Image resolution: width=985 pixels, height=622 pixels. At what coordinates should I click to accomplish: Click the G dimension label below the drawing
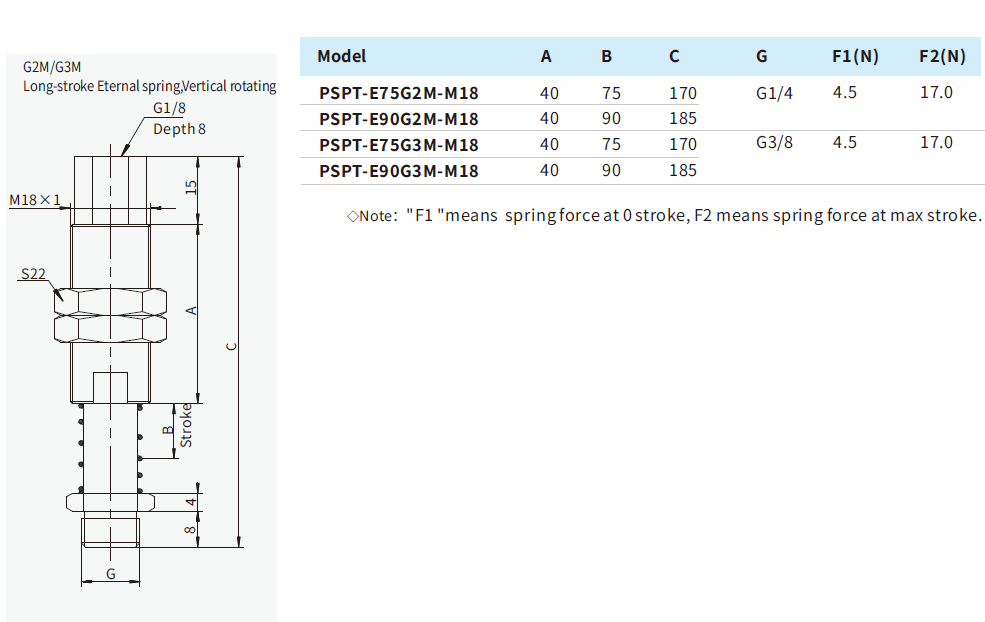click(110, 574)
